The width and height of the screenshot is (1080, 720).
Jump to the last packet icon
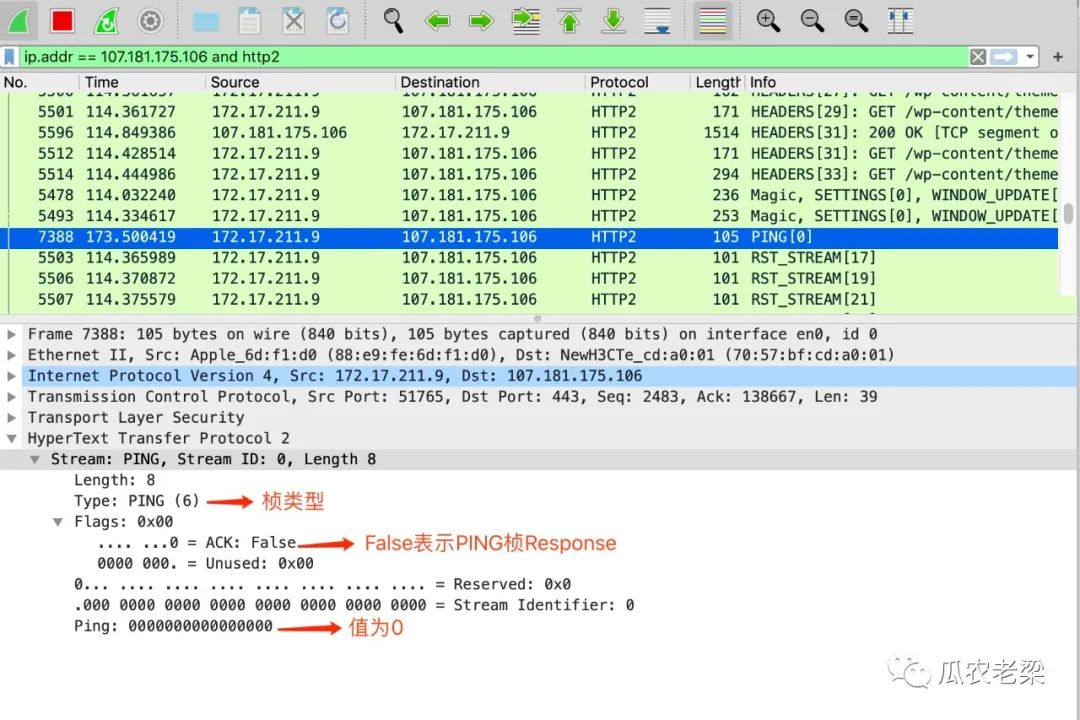point(613,21)
